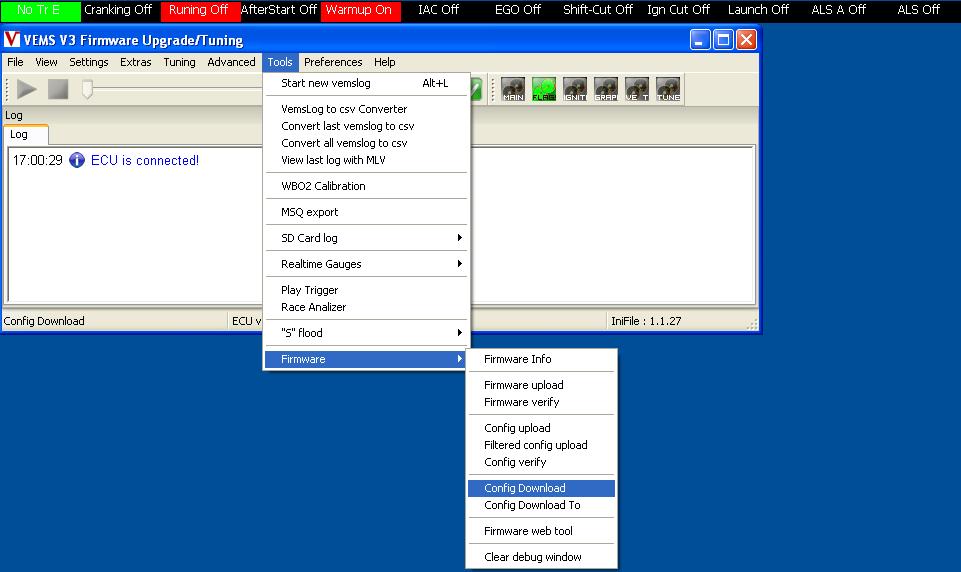Image resolution: width=961 pixels, height=572 pixels.
Task: Click the "IniFile : 1.1.27" status text
Action: point(646,321)
